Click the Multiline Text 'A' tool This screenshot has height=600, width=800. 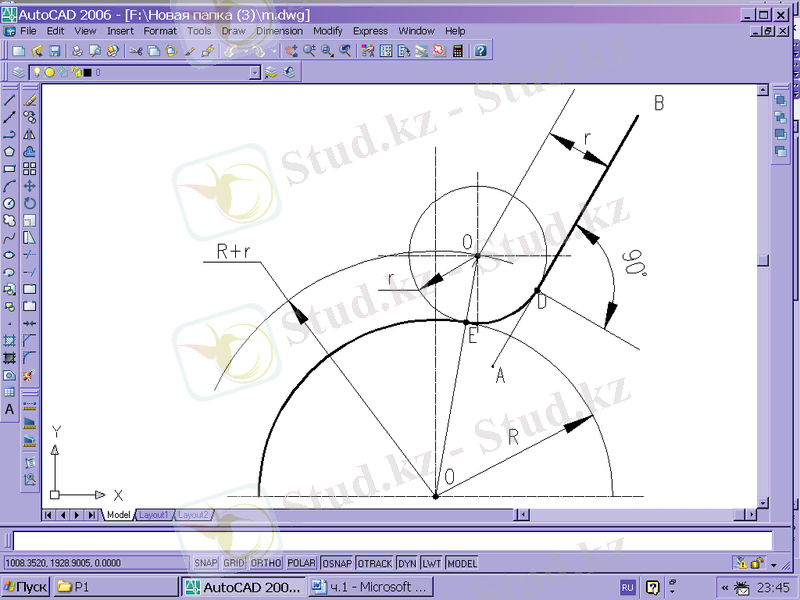10,409
